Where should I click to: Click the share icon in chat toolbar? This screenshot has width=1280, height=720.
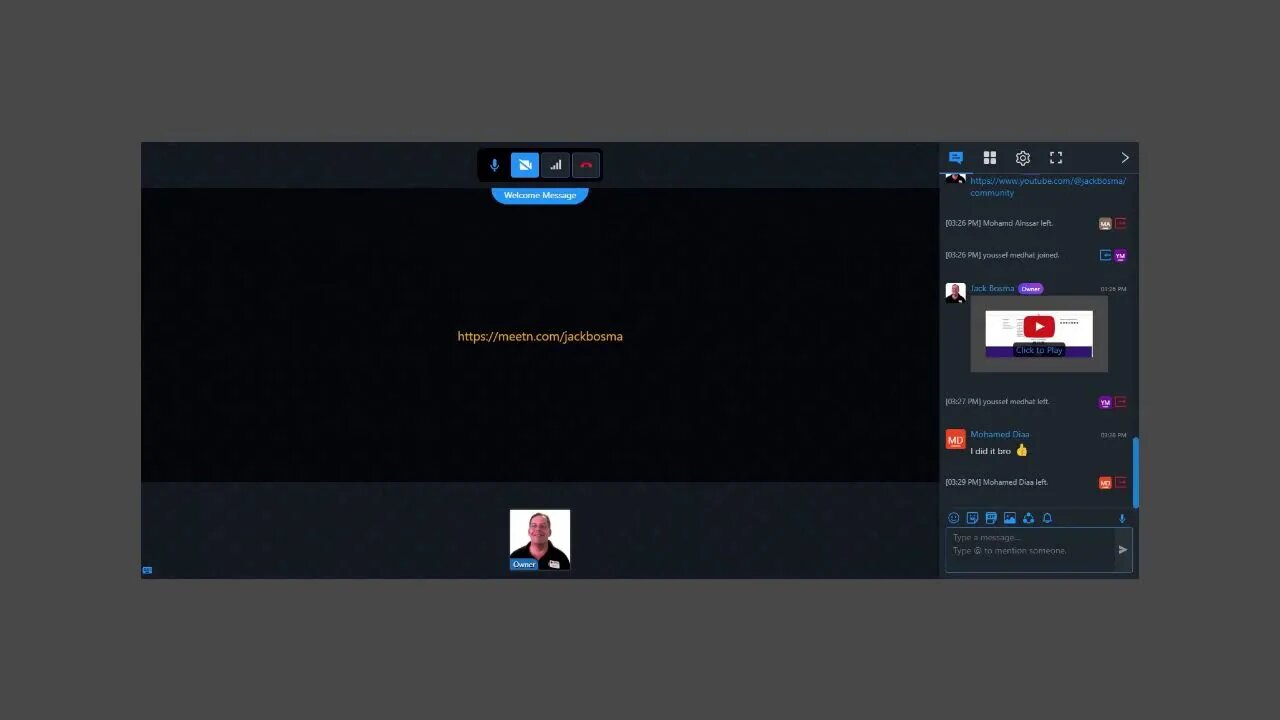click(1028, 518)
